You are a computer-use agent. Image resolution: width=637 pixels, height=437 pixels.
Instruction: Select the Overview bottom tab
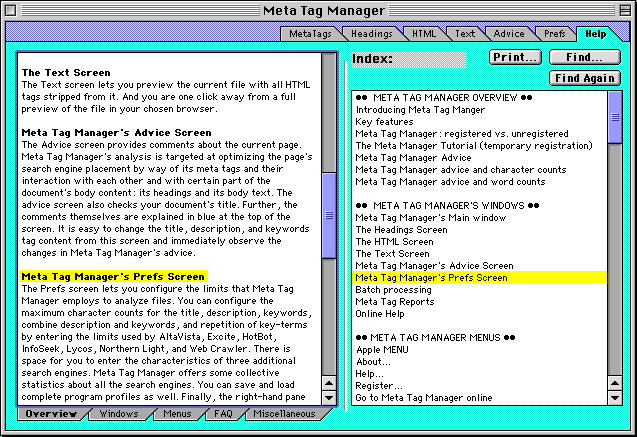(51, 414)
